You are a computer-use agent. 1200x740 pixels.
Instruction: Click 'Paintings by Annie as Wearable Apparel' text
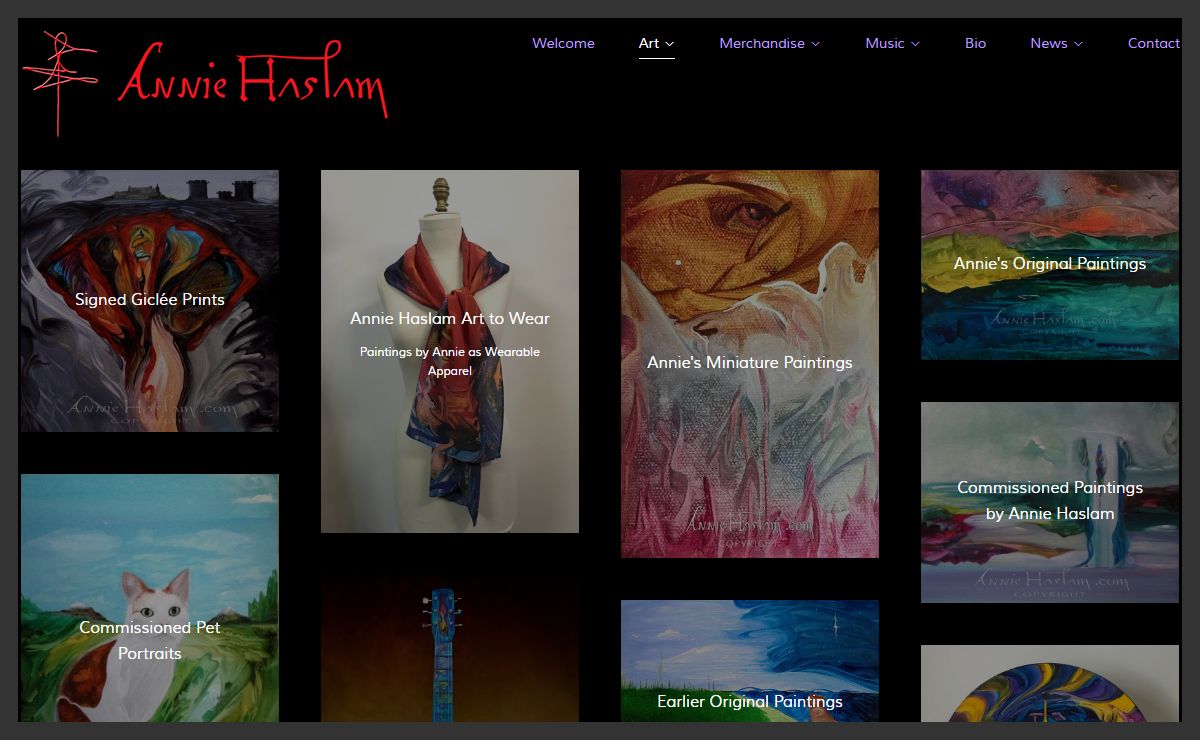pos(450,361)
